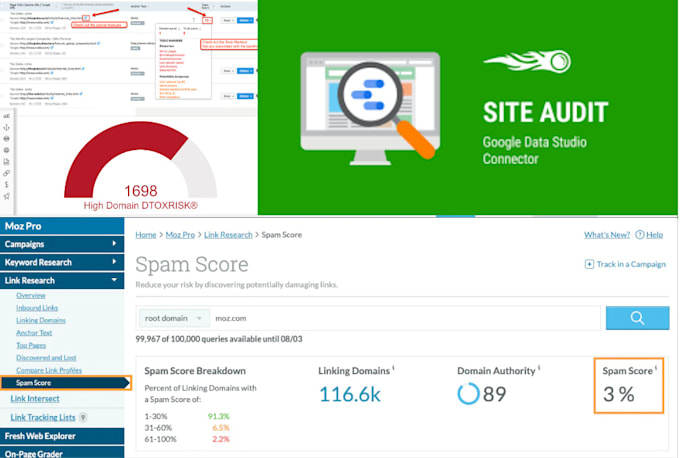Click the 2.2% value for 61-100% spam

[x=221, y=439]
